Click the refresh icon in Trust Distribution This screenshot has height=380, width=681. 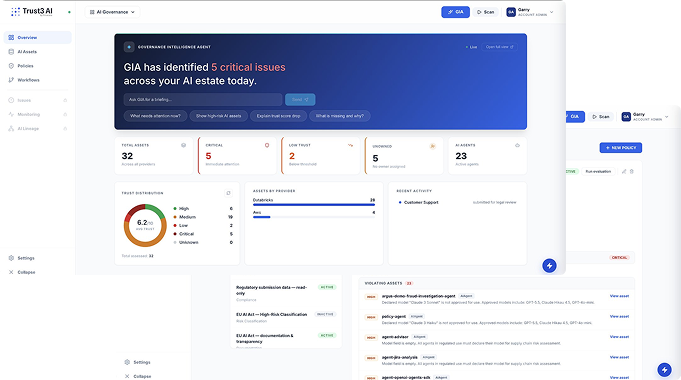(228, 193)
